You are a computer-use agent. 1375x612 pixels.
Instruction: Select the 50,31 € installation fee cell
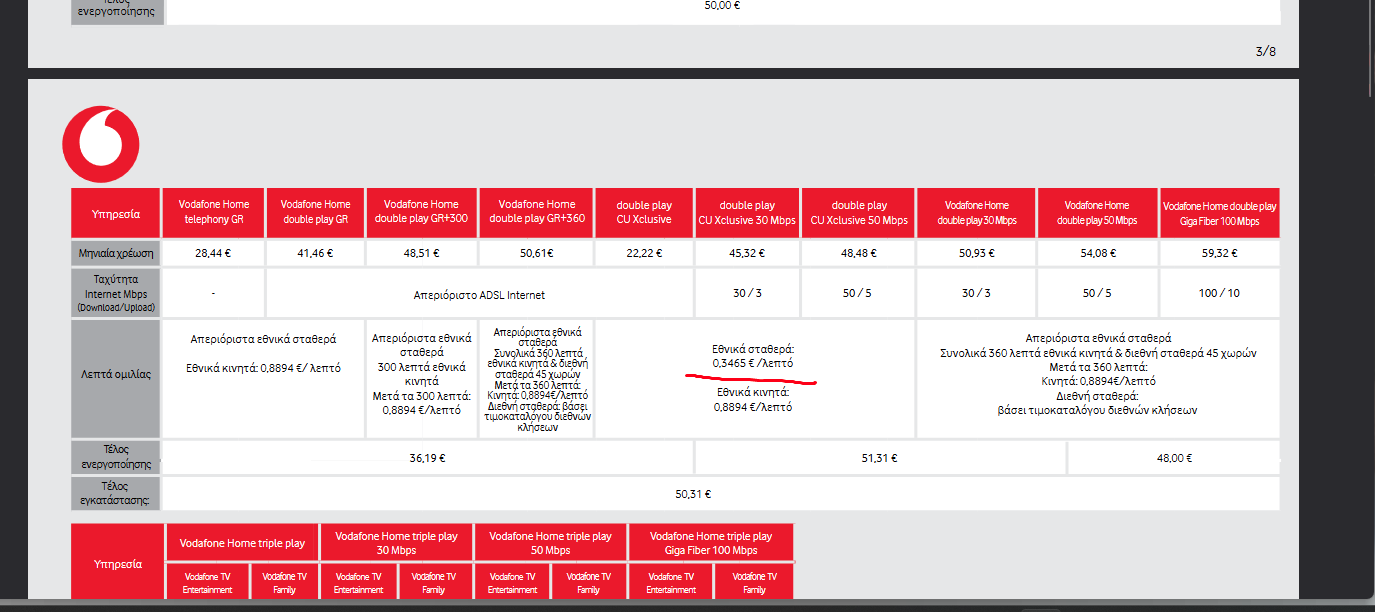(x=721, y=493)
